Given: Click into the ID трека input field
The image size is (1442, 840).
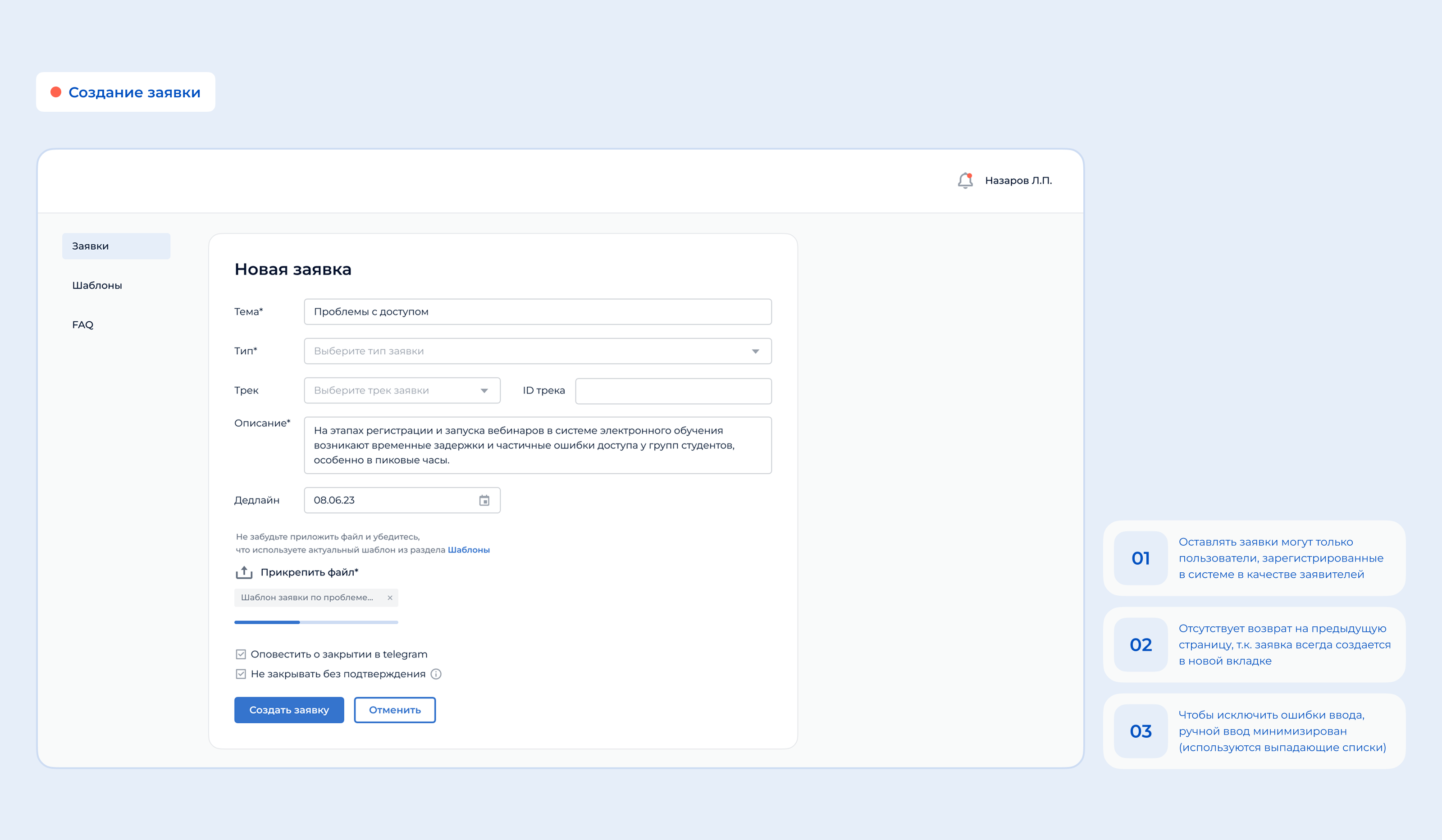Looking at the screenshot, I should [673, 391].
